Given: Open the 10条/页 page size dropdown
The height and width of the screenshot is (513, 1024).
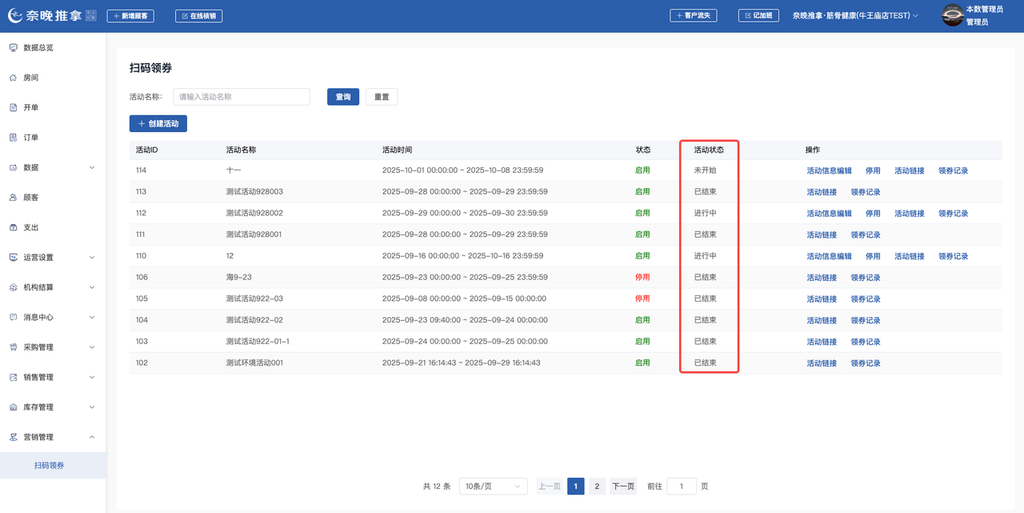Looking at the screenshot, I should (x=492, y=486).
